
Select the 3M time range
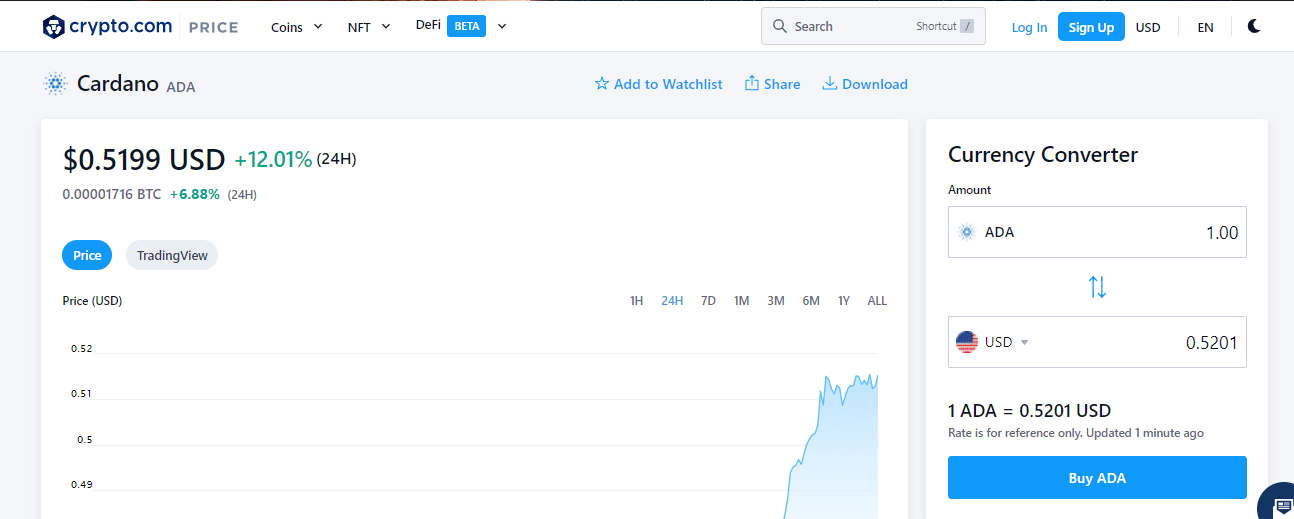pyautogui.click(x=776, y=301)
